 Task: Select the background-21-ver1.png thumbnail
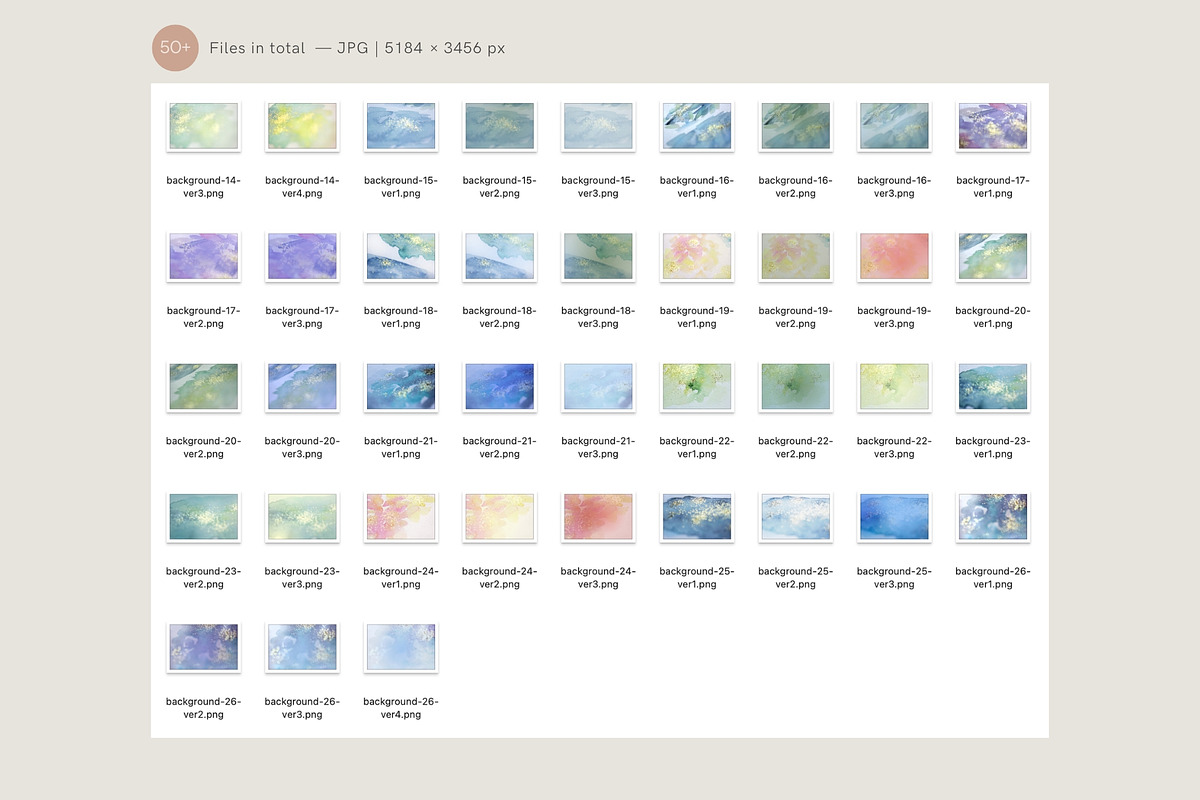(x=401, y=387)
